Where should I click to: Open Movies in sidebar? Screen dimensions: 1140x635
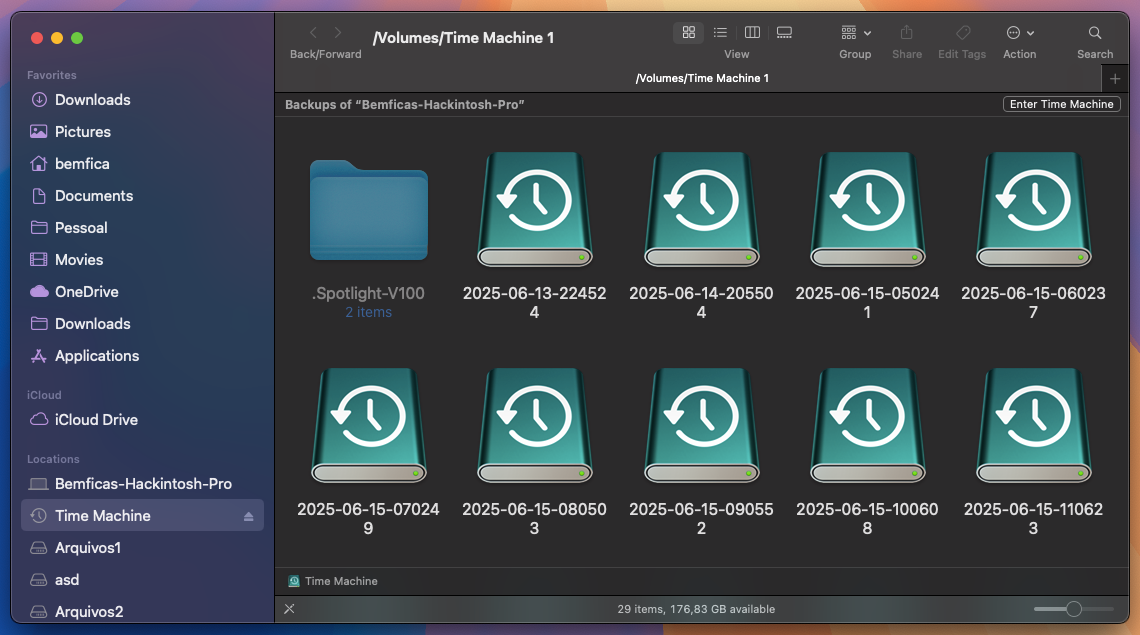click(x=142, y=260)
